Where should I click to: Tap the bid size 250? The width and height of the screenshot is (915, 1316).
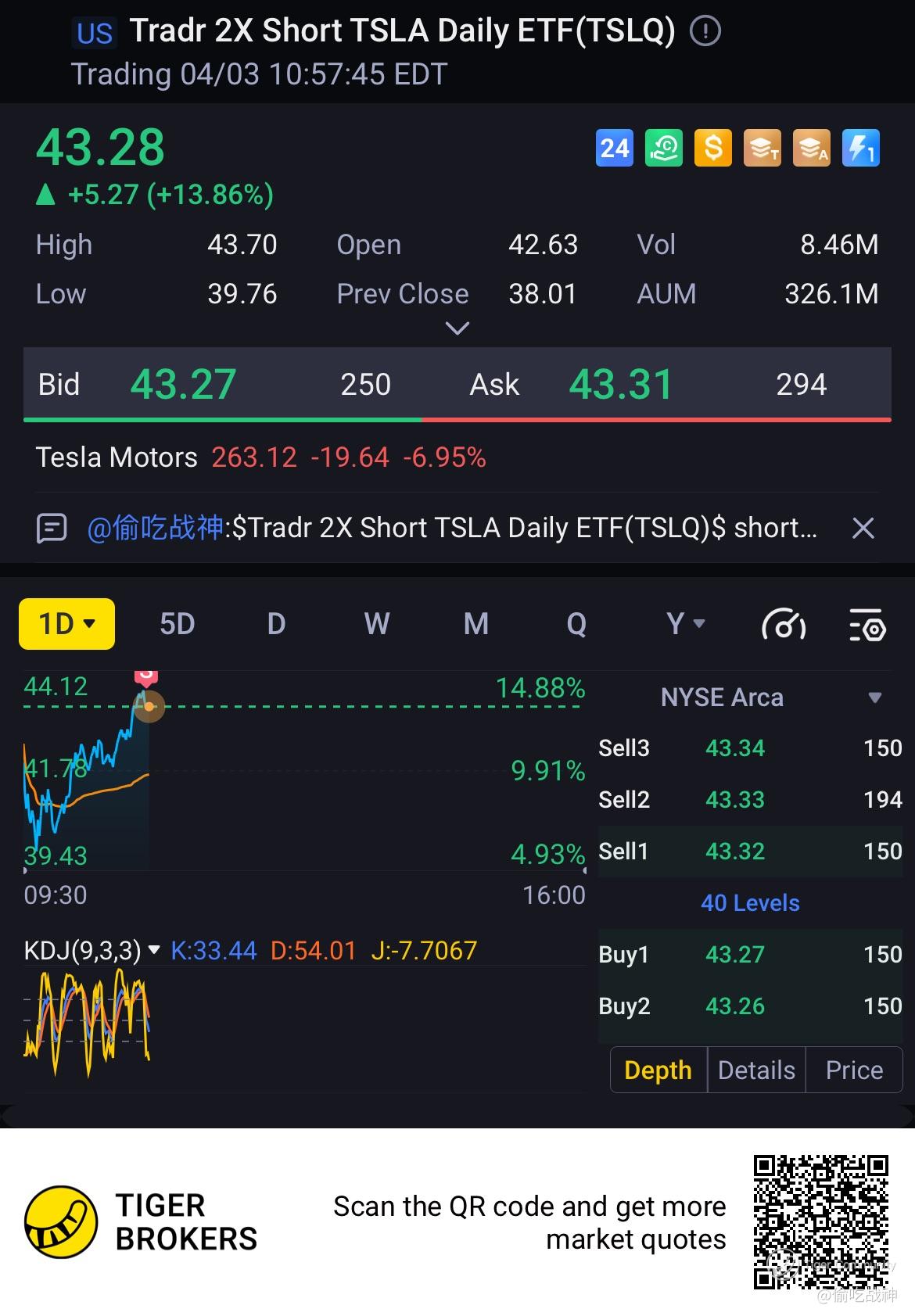coord(365,385)
